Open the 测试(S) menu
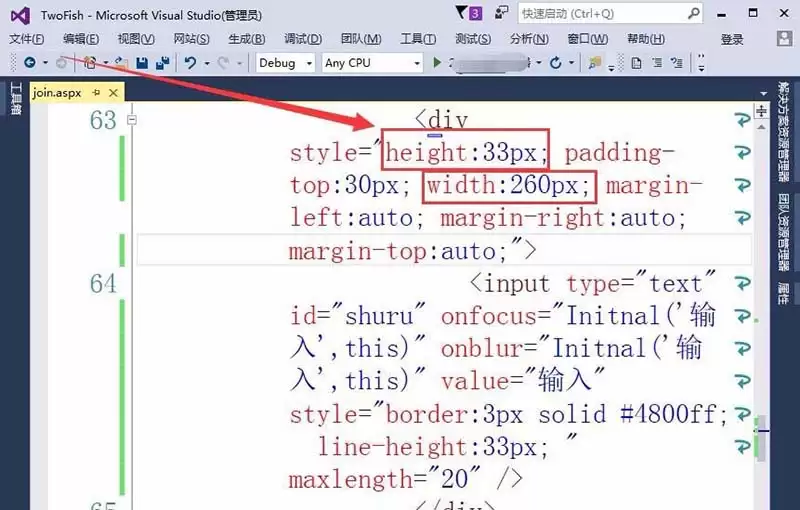800x510 pixels. tap(473, 39)
